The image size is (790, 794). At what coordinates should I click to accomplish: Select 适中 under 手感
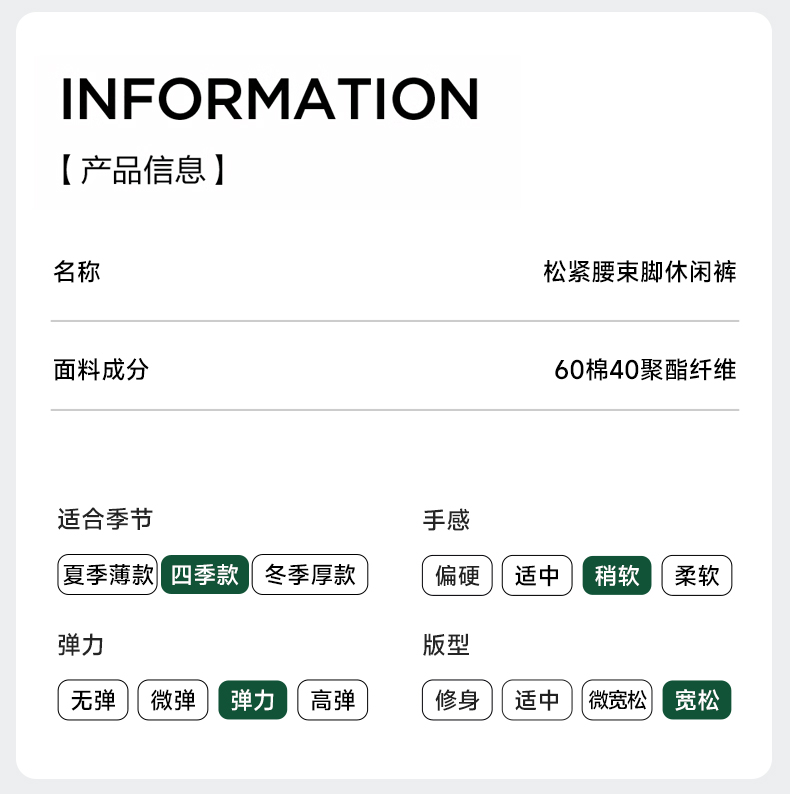tap(537, 576)
